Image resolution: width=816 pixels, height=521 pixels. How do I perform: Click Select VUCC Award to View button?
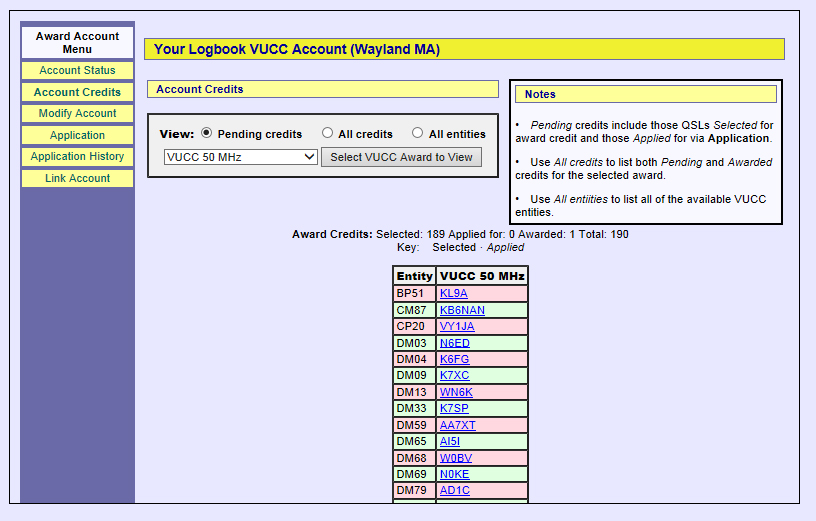point(401,157)
